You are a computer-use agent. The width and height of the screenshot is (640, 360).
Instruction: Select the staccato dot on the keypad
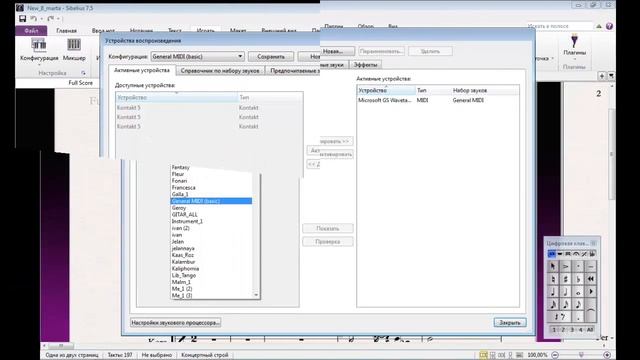click(x=578, y=267)
